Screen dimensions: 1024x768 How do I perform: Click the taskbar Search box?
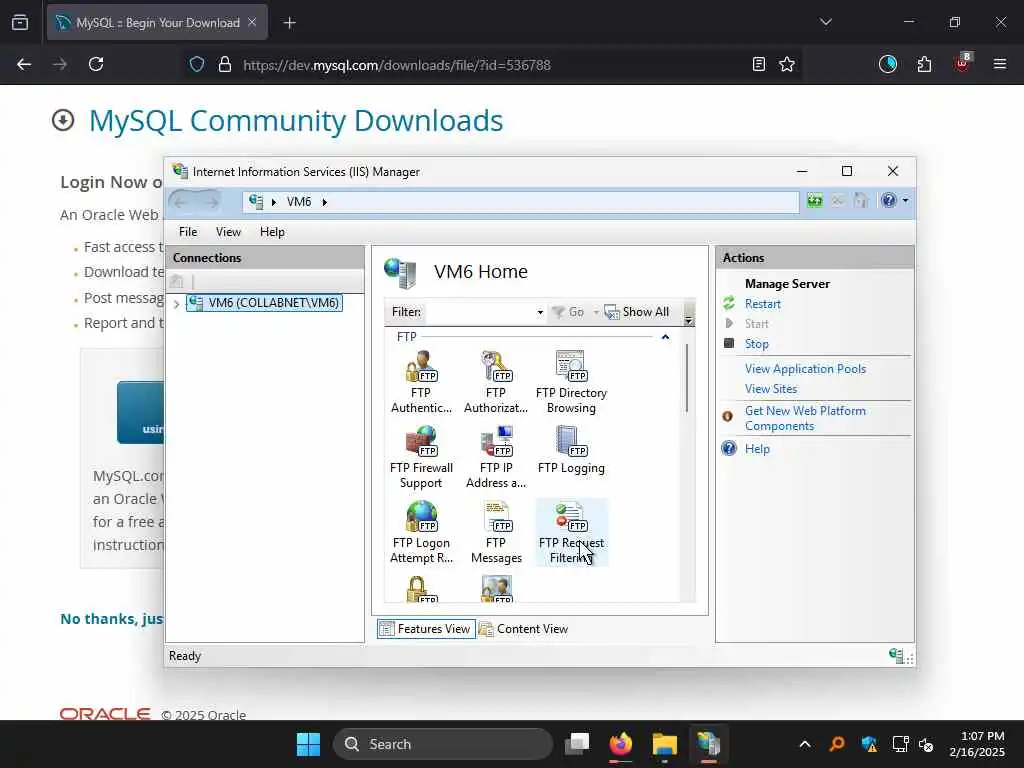(x=443, y=744)
